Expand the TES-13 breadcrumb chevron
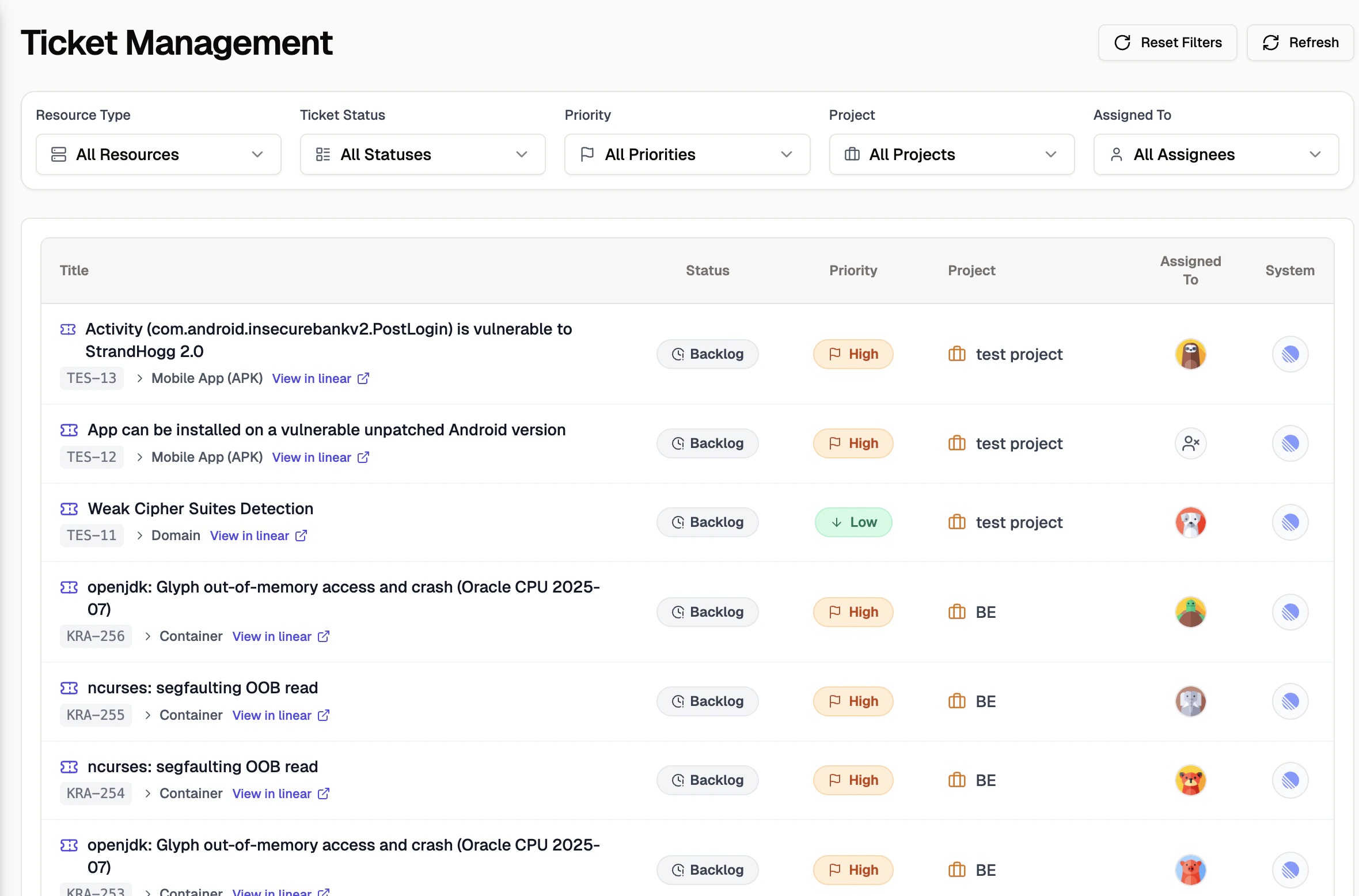 pos(139,378)
